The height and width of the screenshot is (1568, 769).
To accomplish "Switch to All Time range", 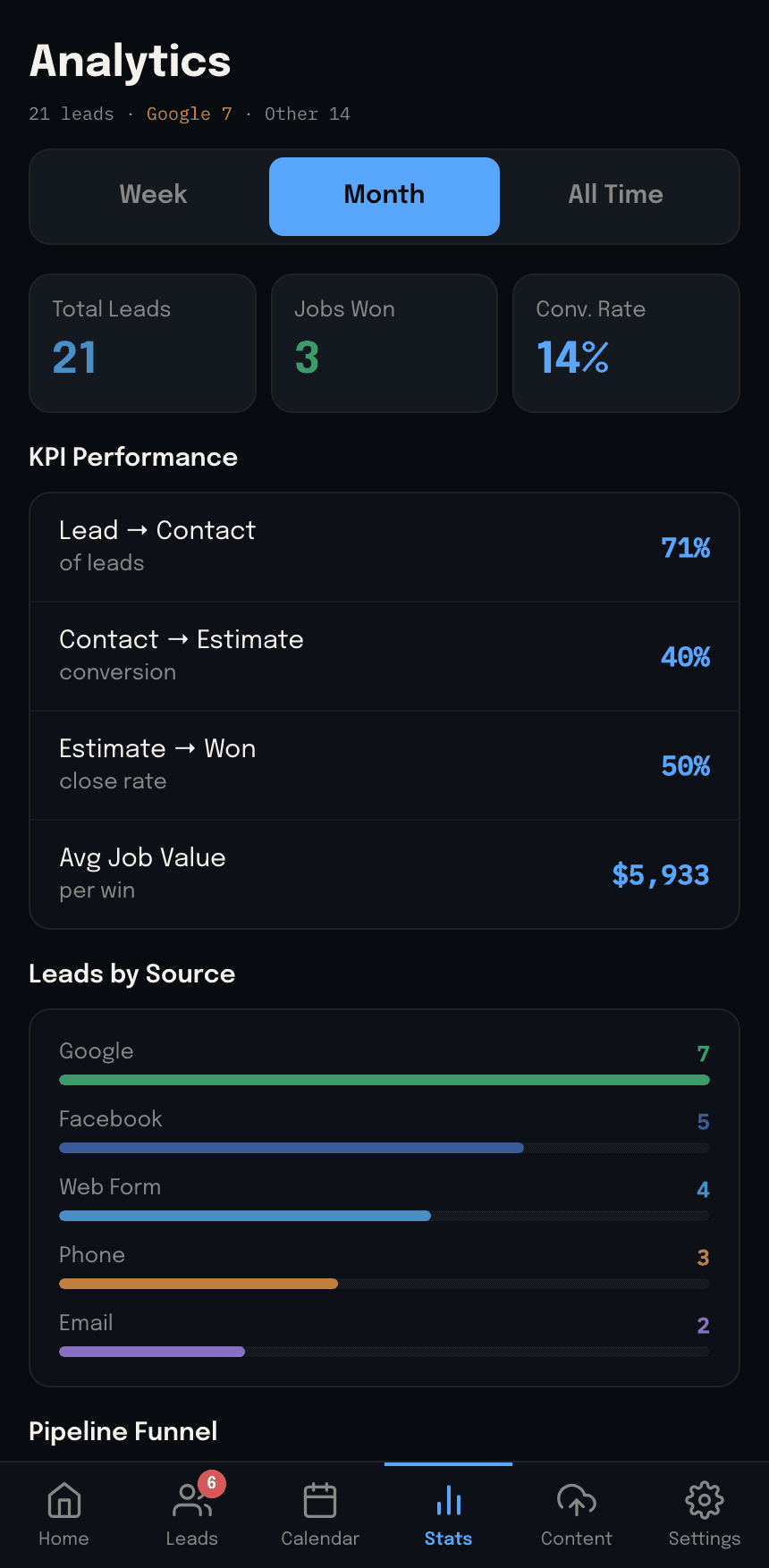I will click(616, 196).
